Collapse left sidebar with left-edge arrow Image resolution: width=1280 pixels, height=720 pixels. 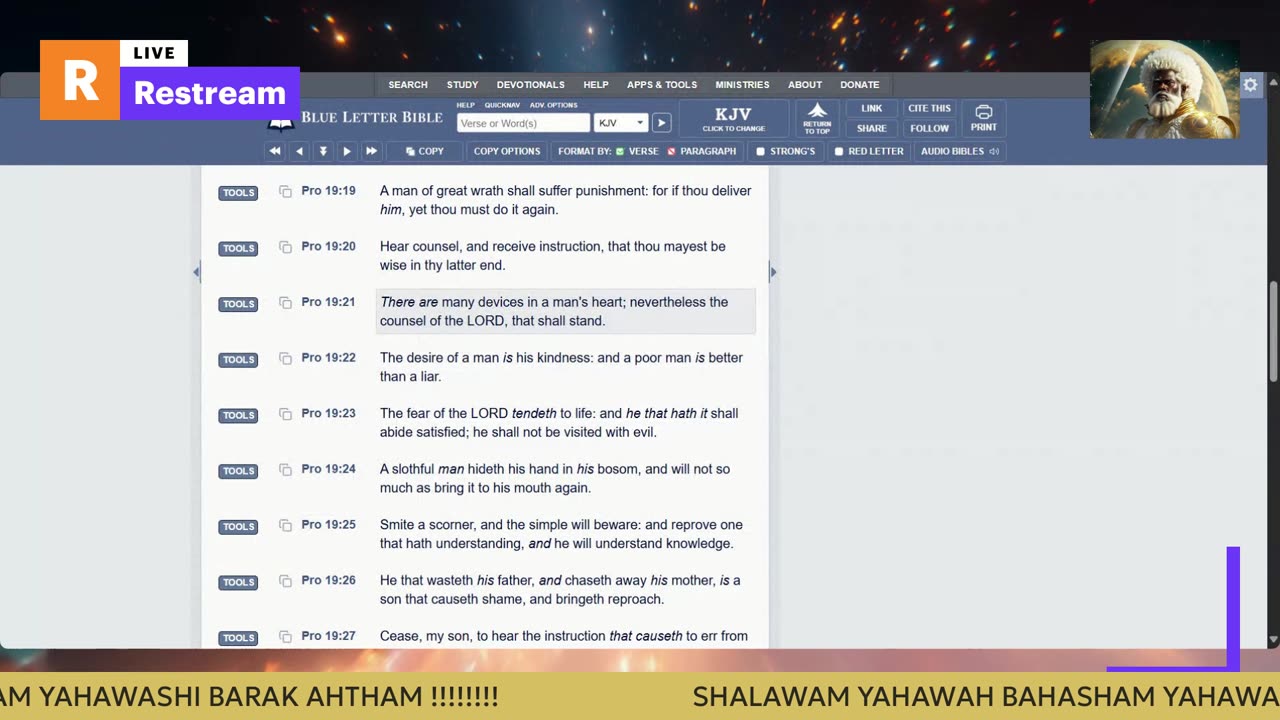(196, 272)
